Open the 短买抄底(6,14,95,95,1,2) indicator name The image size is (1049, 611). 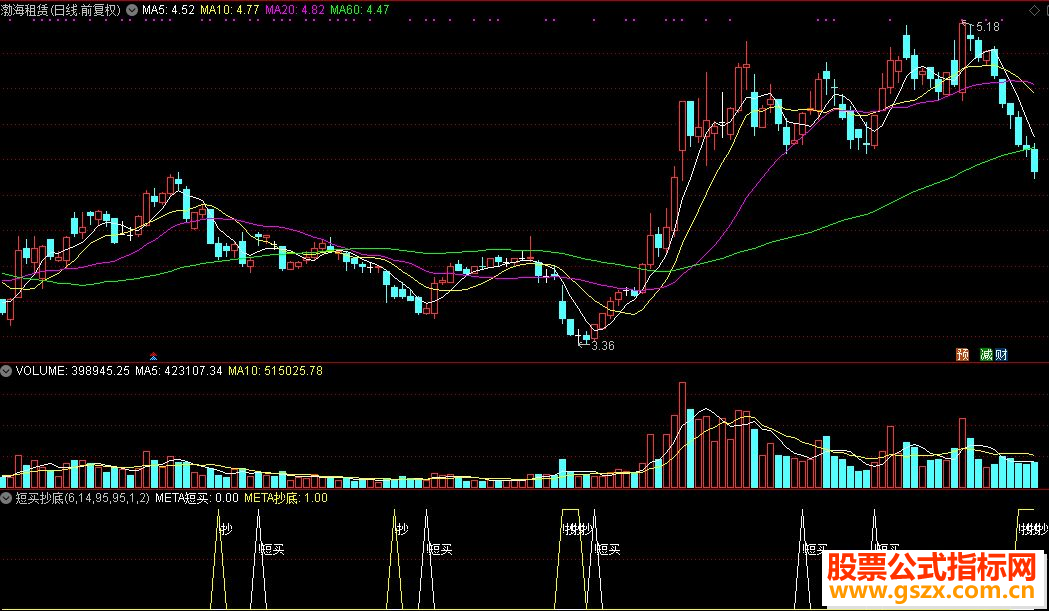pos(83,497)
